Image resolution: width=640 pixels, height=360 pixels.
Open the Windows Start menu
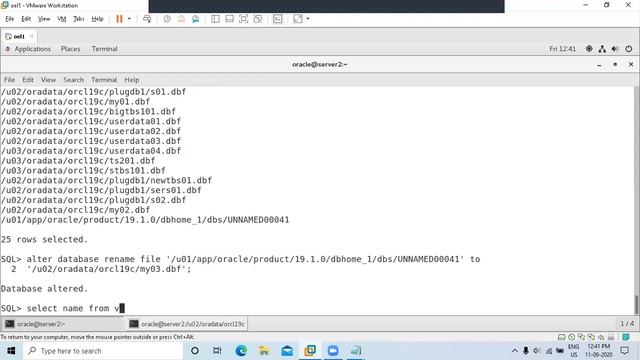11,351
